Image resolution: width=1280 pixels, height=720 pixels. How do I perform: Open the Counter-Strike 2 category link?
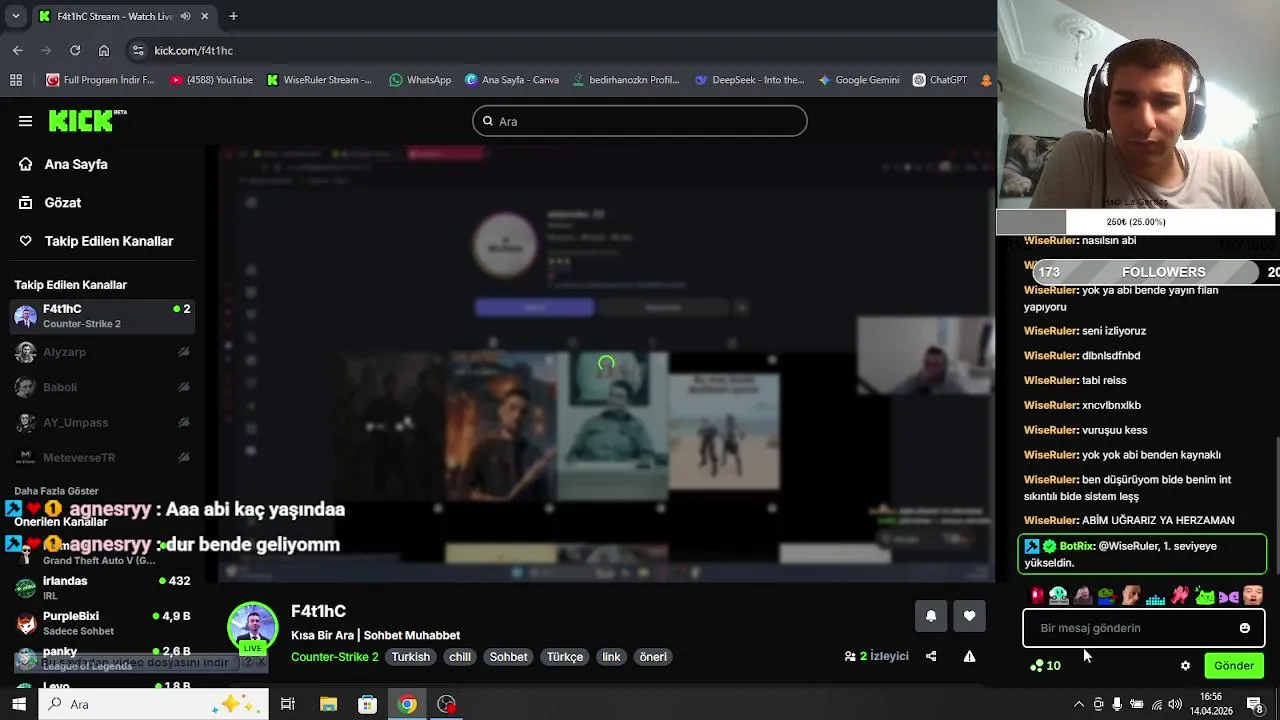coord(334,657)
